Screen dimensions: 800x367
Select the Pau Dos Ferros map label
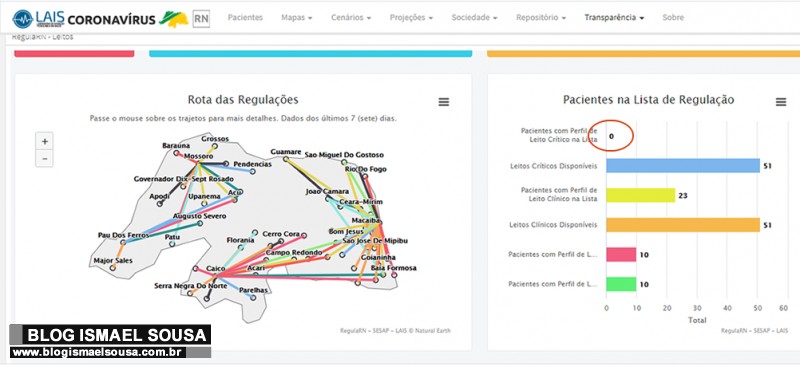click(123, 235)
